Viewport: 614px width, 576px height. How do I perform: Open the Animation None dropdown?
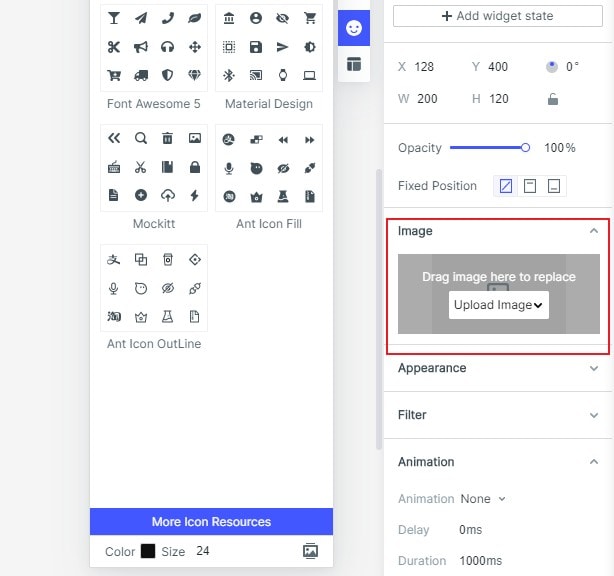(x=483, y=499)
